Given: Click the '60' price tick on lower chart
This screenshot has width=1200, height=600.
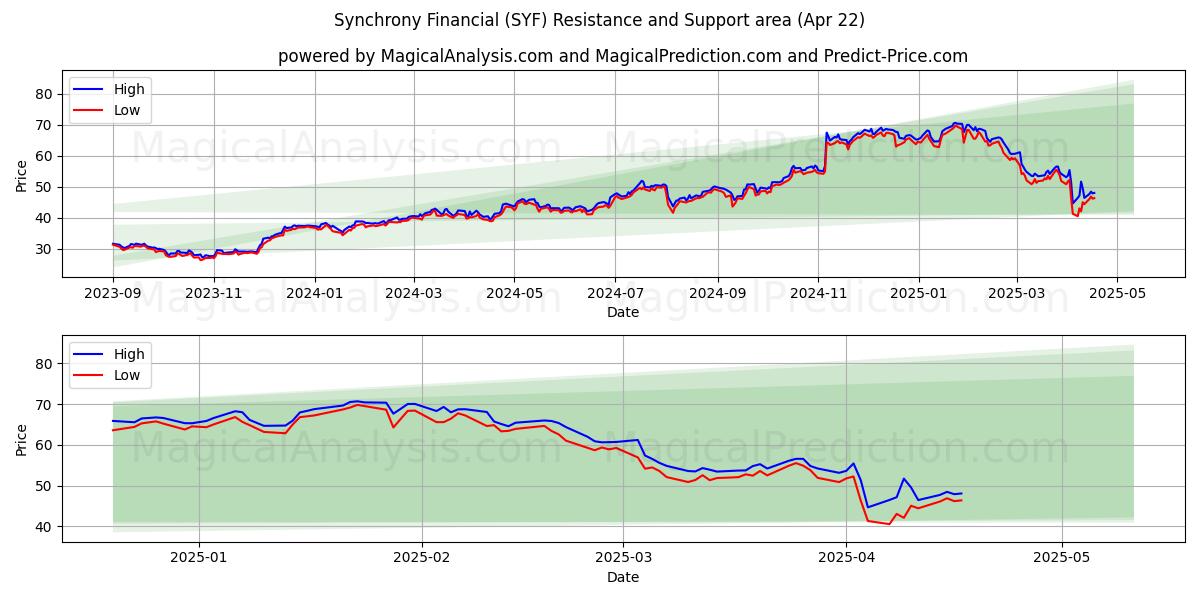Looking at the screenshot, I should tap(46, 445).
